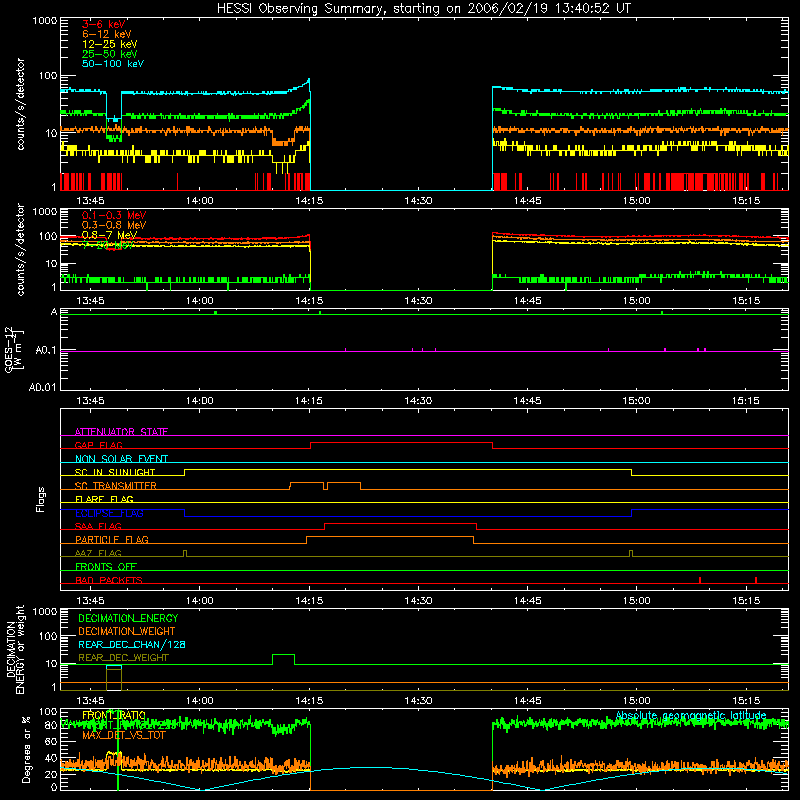Click 14:45 tick under the decimation panel
The image size is (800, 800).
(527, 701)
